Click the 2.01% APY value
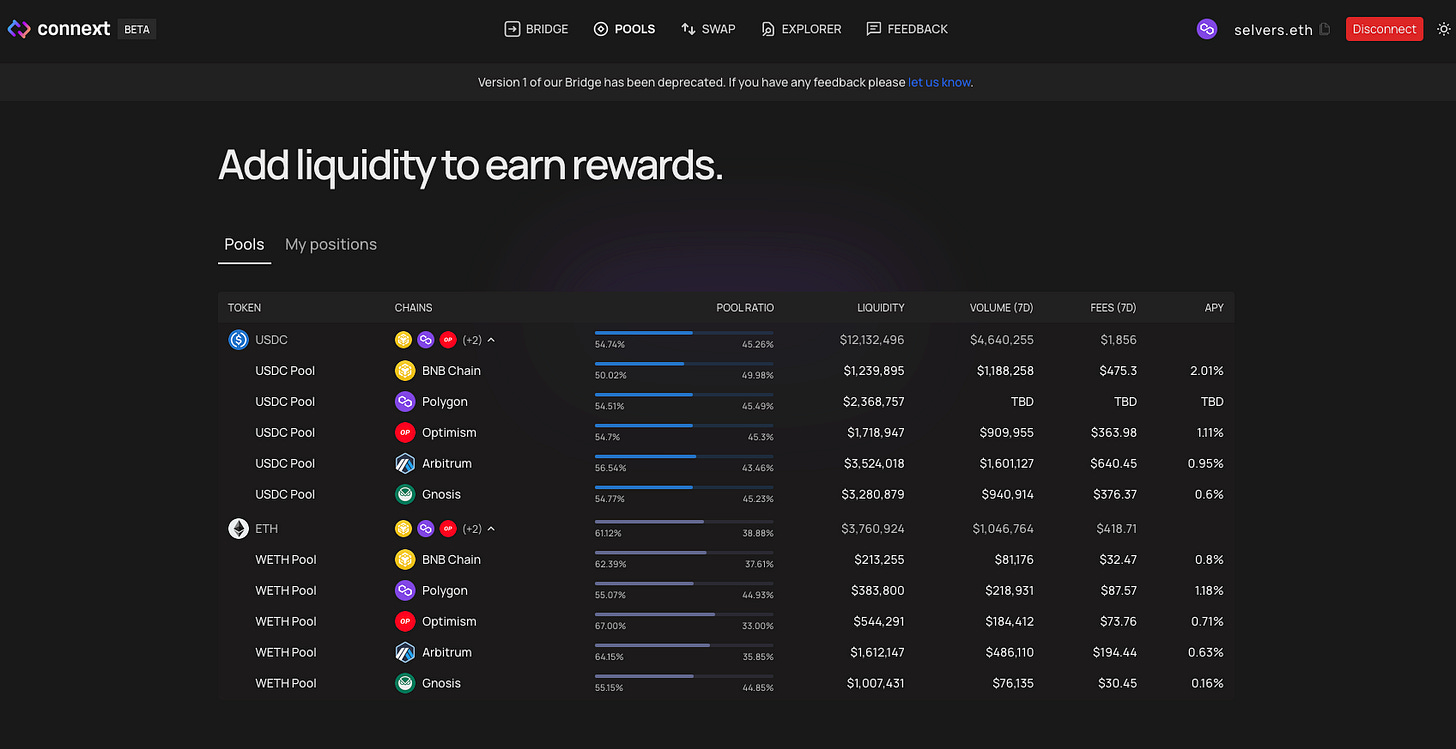 tap(1206, 371)
